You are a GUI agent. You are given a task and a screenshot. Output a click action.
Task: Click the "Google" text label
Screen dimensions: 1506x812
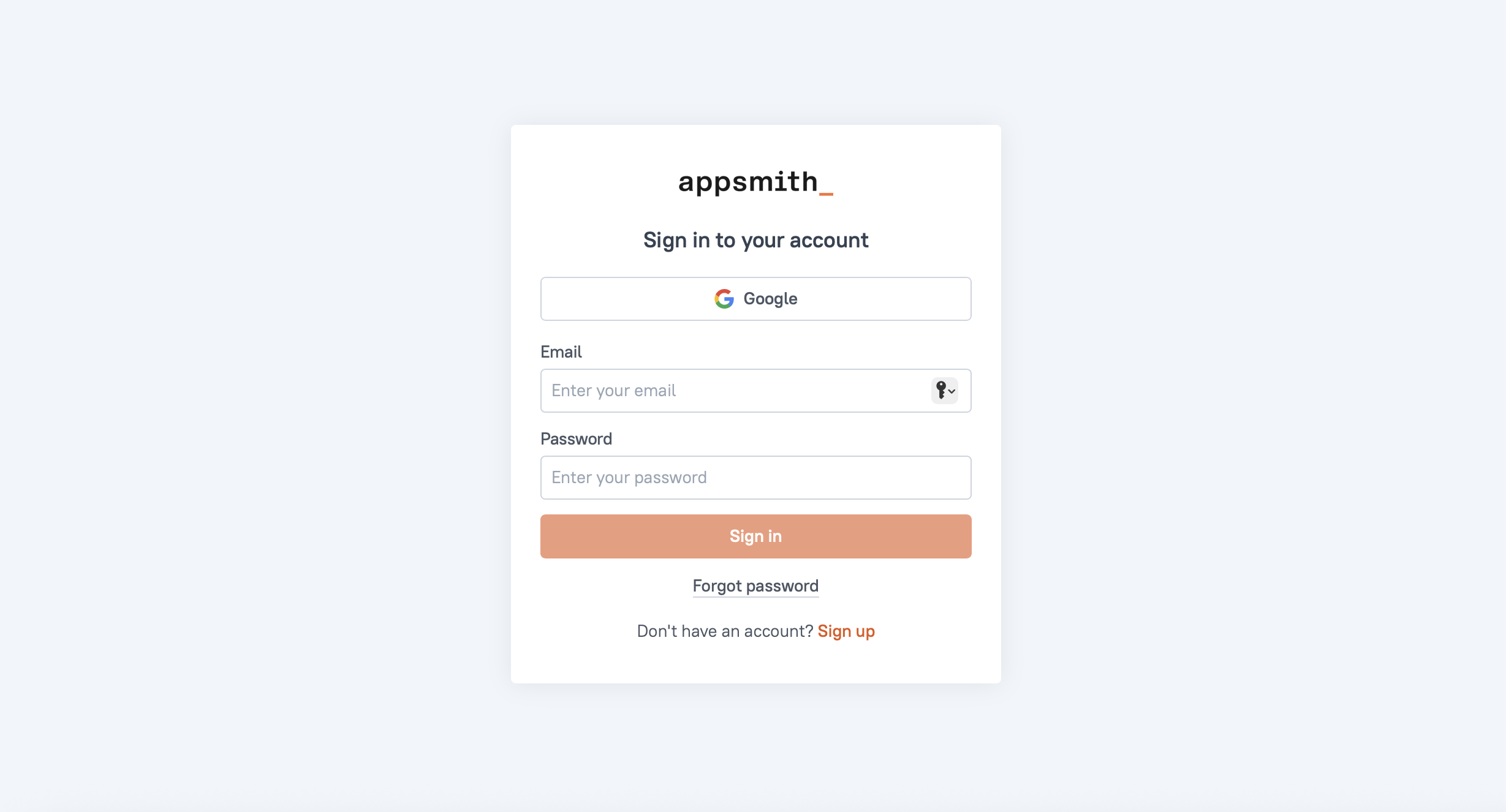[x=770, y=299]
